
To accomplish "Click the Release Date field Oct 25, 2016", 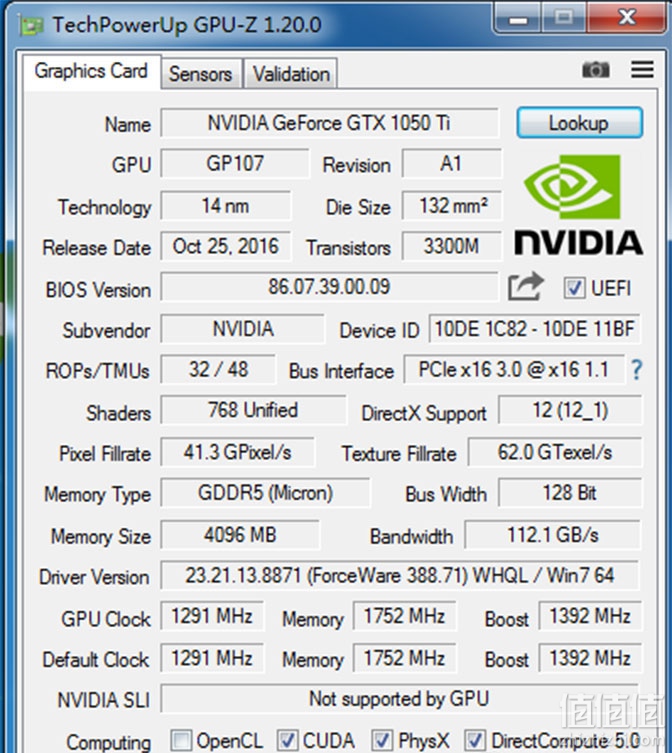I will [x=225, y=246].
